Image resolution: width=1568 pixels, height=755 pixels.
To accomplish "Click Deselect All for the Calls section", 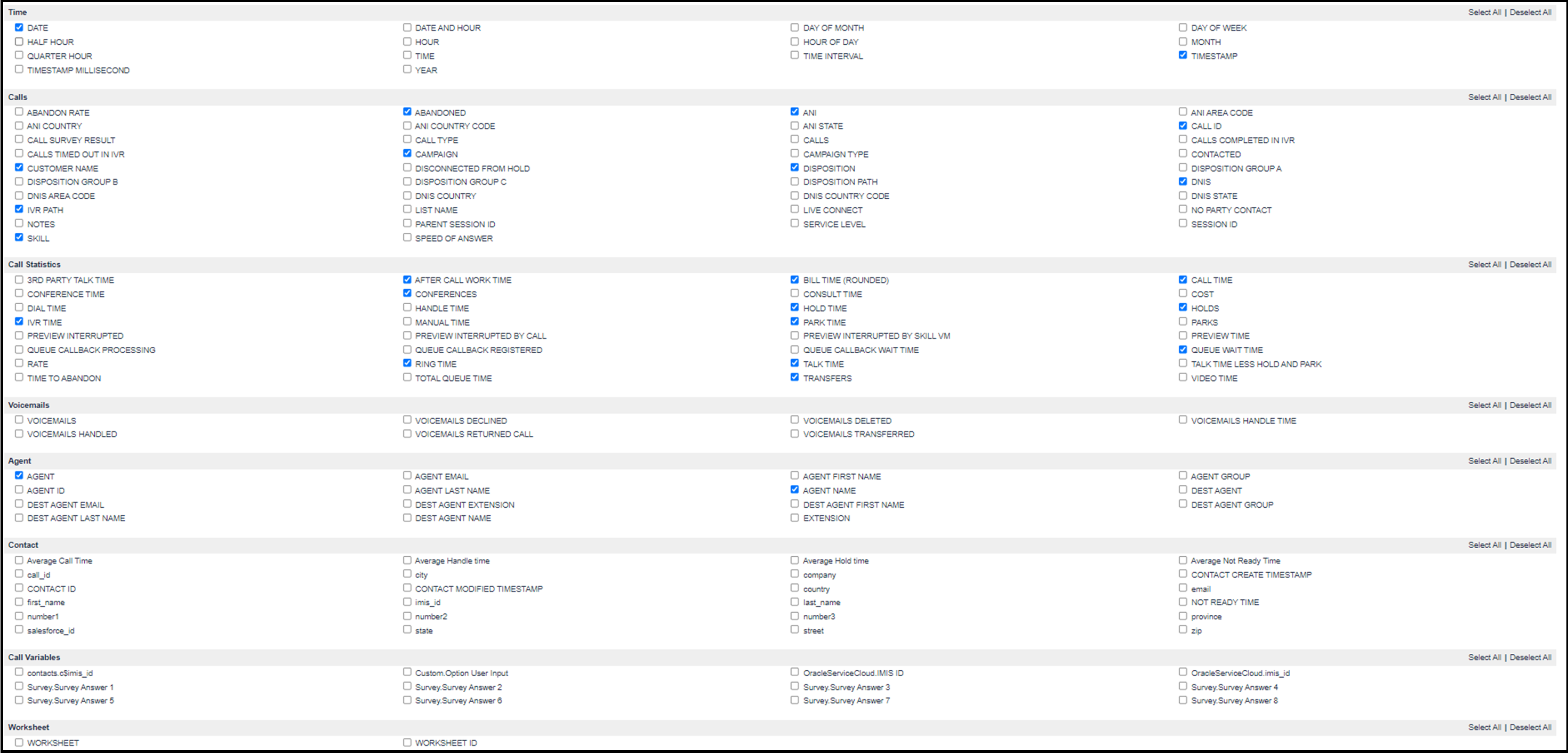I will (1531, 97).
